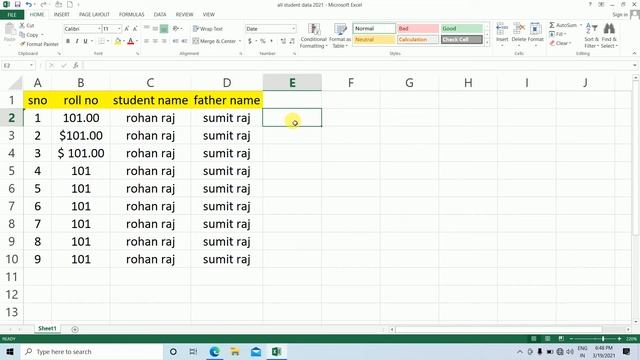Apply percent style
This screenshot has width=640, height=360.
[x=262, y=41]
